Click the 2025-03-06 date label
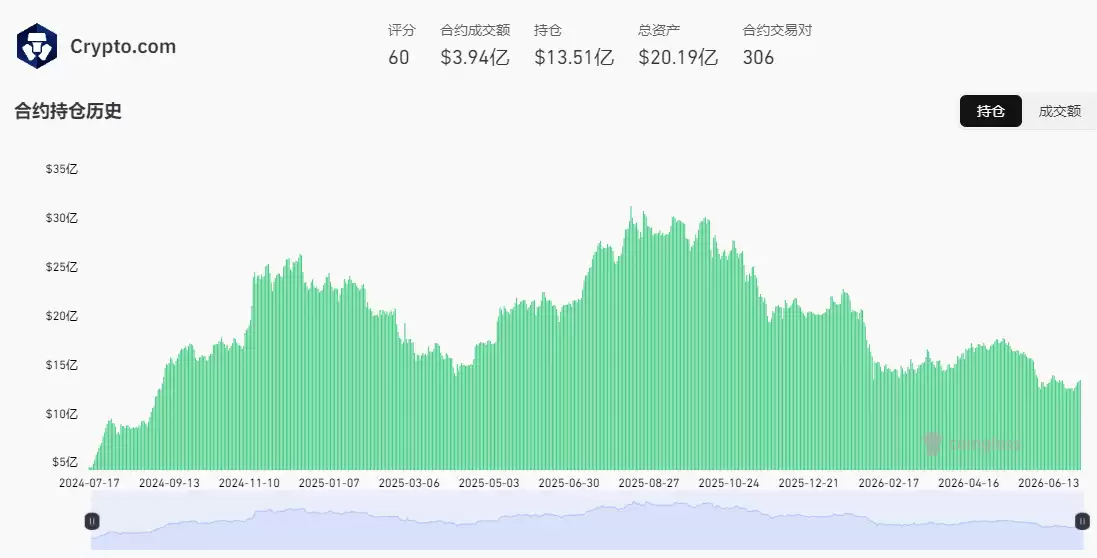 pyautogui.click(x=409, y=483)
